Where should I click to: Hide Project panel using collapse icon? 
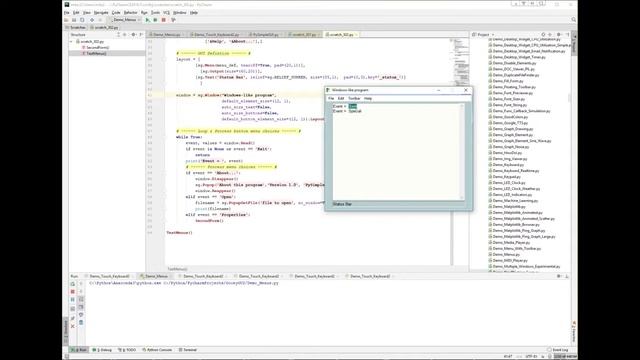click(x=567, y=35)
